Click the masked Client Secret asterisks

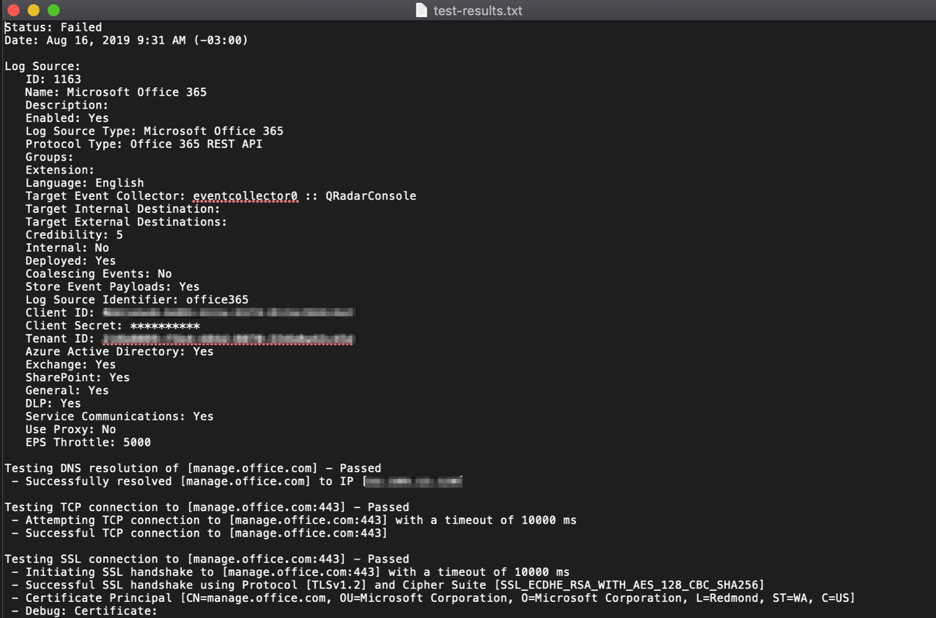(165, 326)
